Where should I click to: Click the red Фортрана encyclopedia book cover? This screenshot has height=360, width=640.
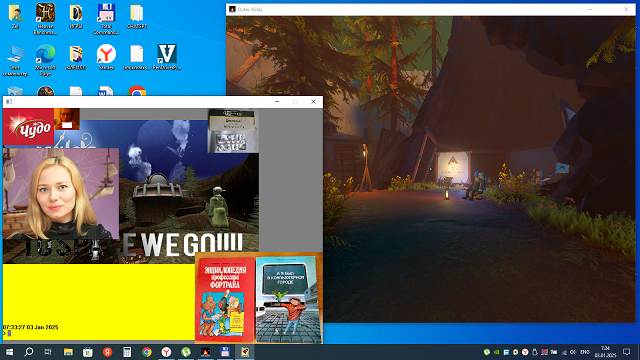pos(225,299)
